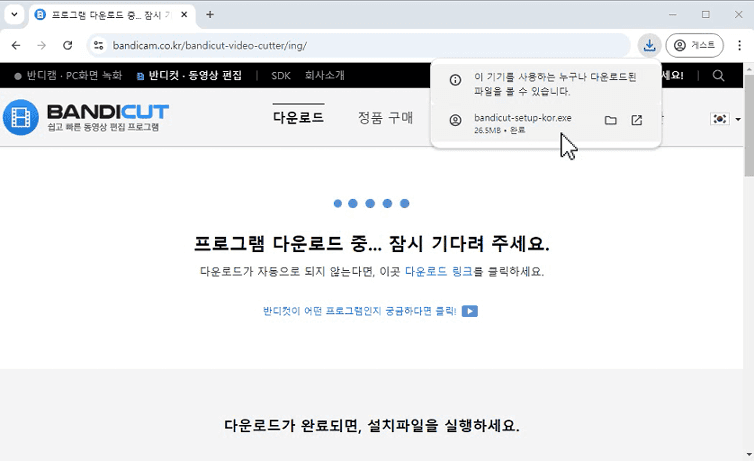Click the scrollbar down arrow

[749, 454]
